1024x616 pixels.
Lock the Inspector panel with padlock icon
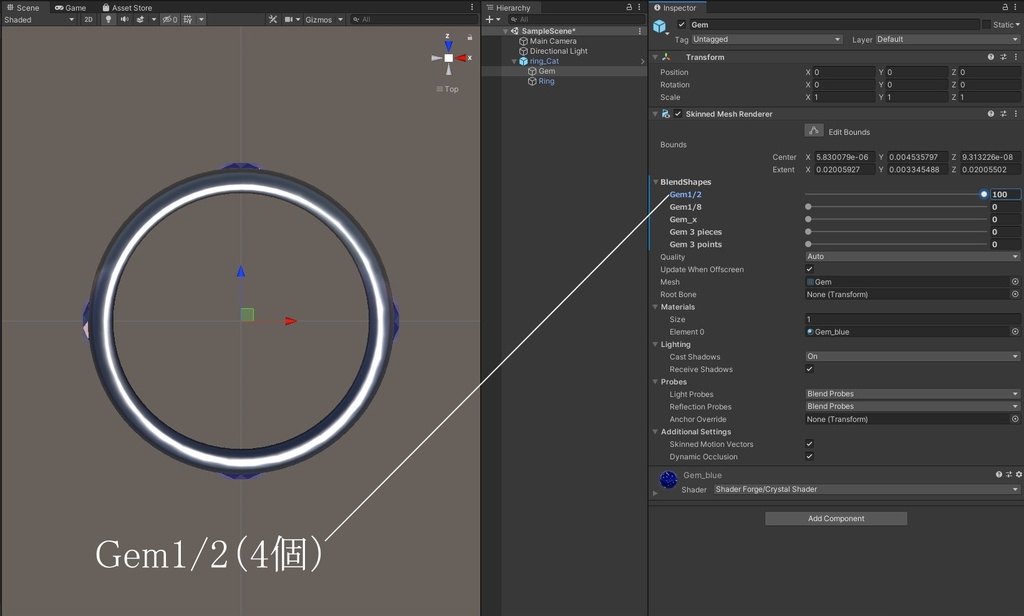point(1004,7)
